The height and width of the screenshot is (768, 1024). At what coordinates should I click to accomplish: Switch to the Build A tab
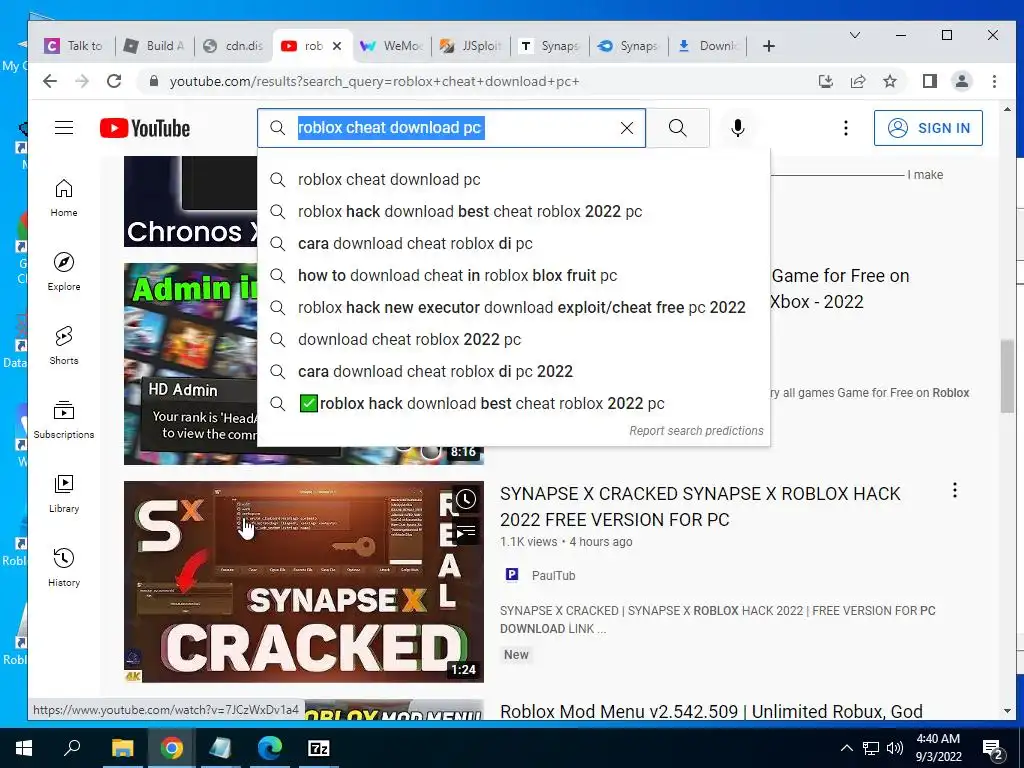pos(155,46)
